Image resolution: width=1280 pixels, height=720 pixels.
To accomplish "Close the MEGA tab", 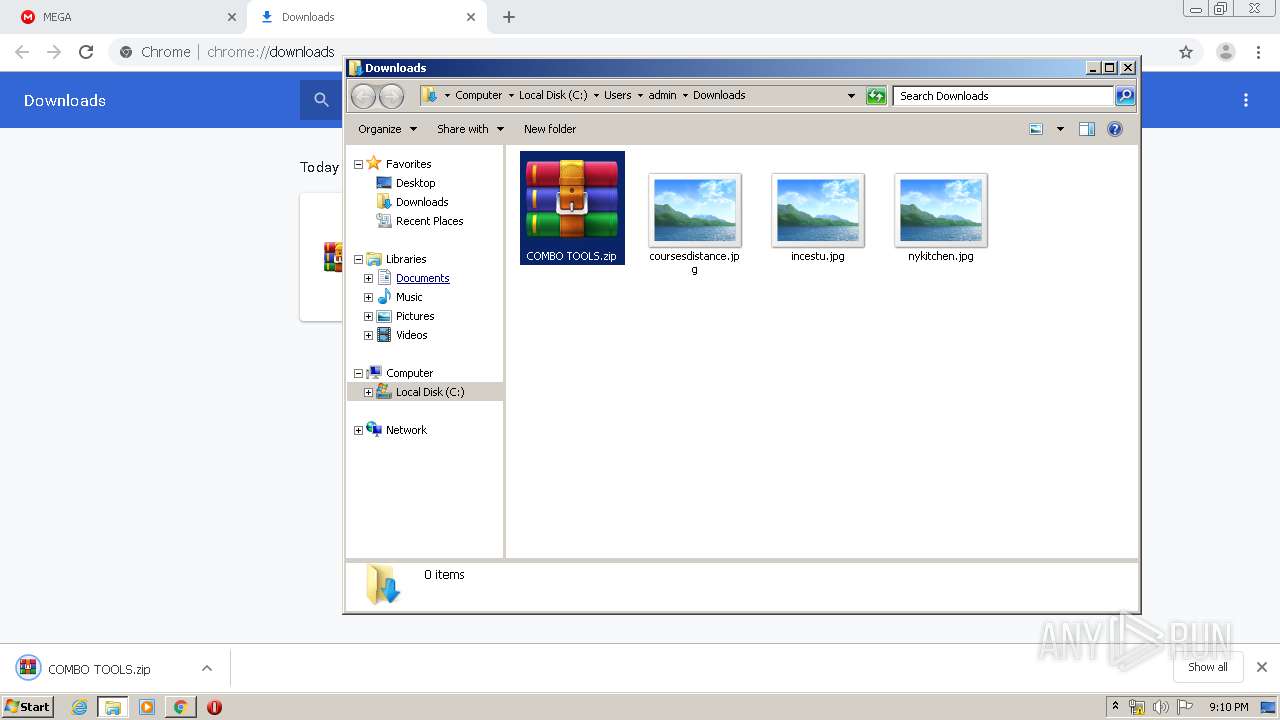I will pyautogui.click(x=231, y=17).
